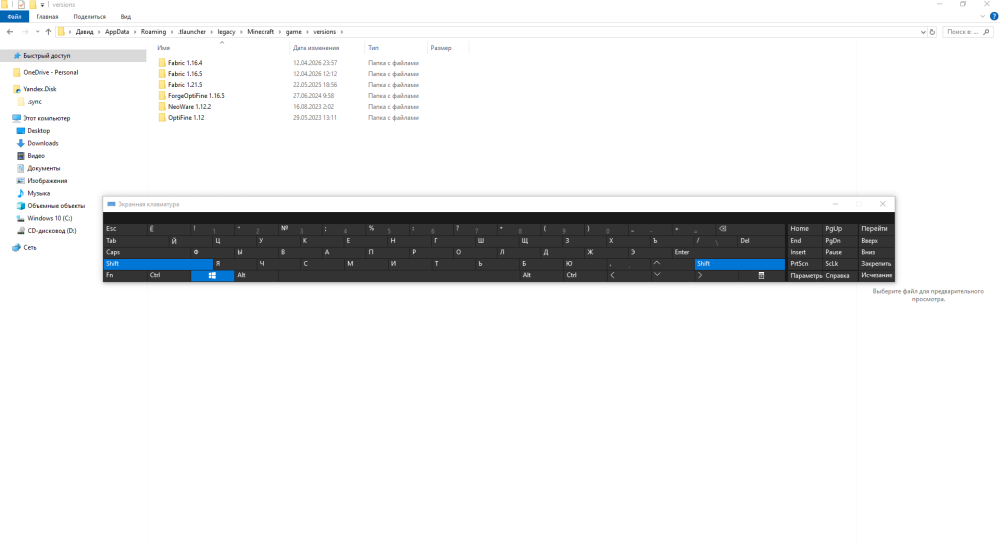
Task: Expand the ribbon with chevron near help
Action: (983, 17)
